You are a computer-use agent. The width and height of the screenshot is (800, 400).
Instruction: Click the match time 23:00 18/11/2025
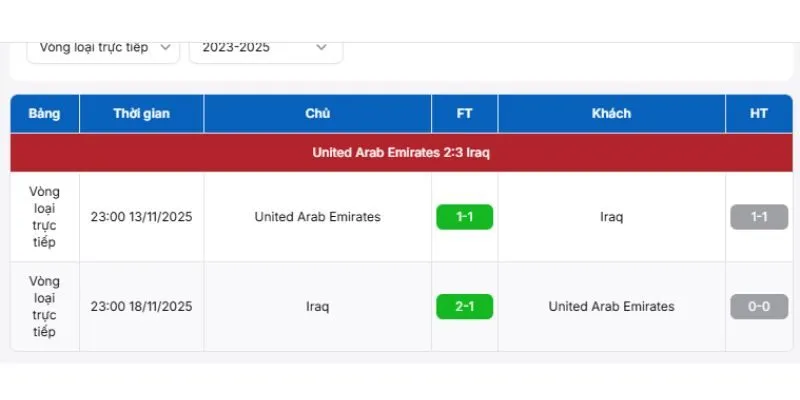pyautogui.click(x=141, y=306)
